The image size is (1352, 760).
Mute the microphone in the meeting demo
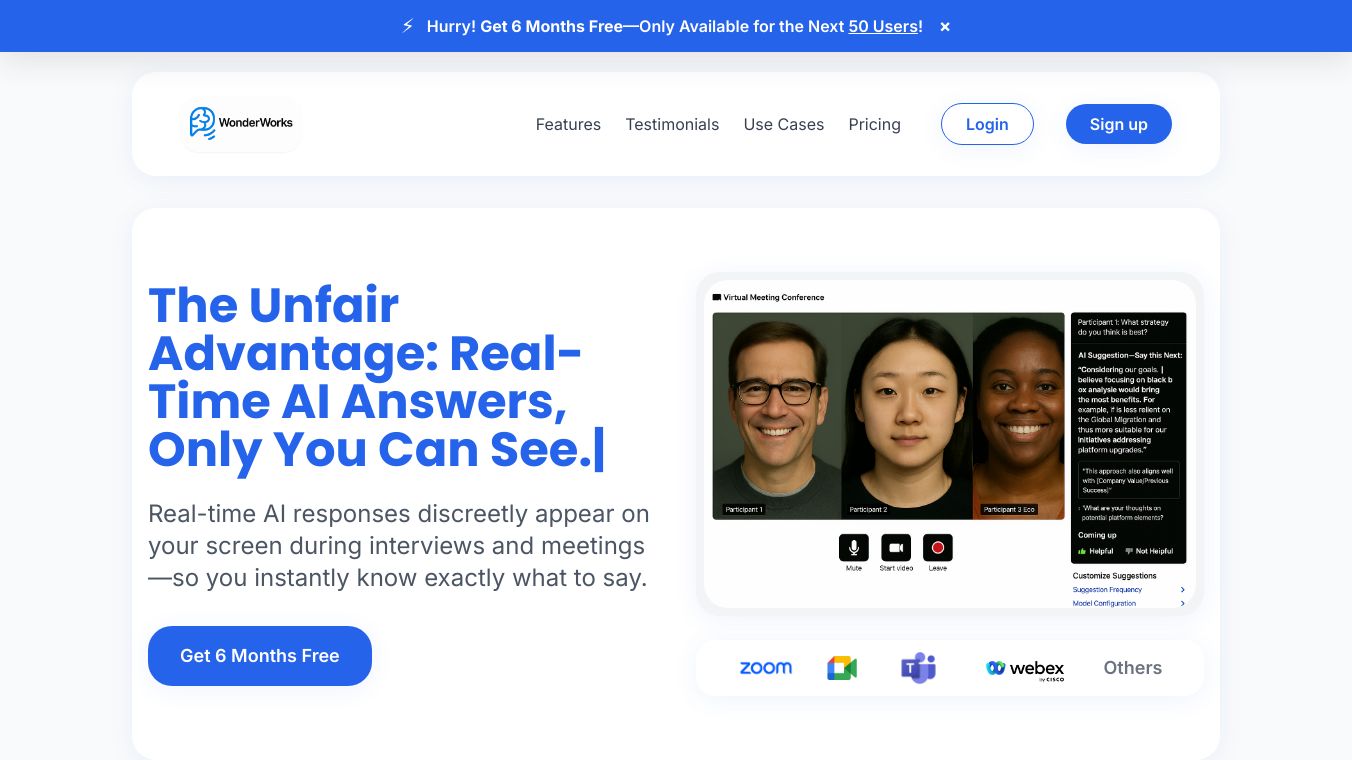click(x=854, y=548)
